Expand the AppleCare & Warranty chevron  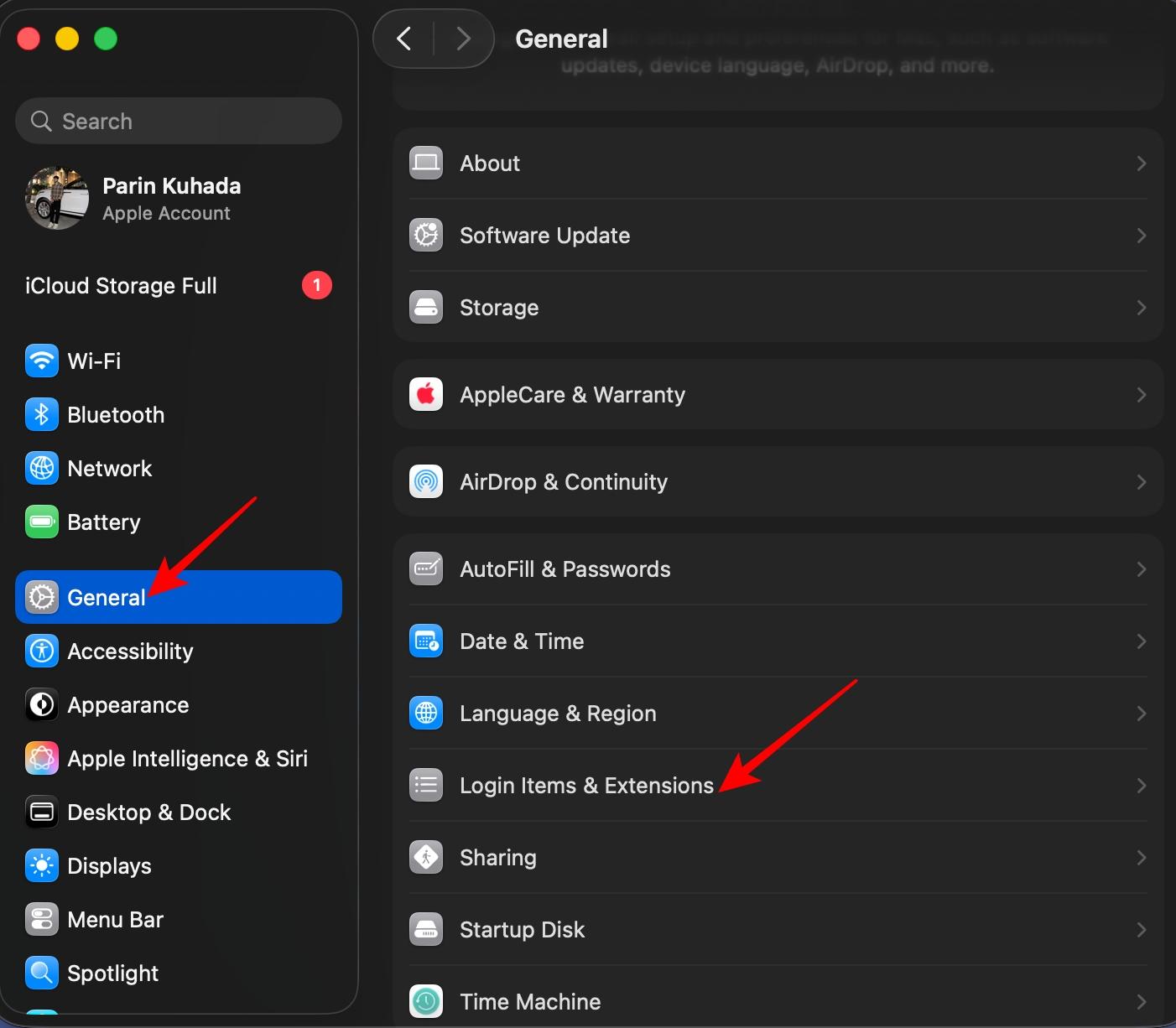pyautogui.click(x=1142, y=395)
